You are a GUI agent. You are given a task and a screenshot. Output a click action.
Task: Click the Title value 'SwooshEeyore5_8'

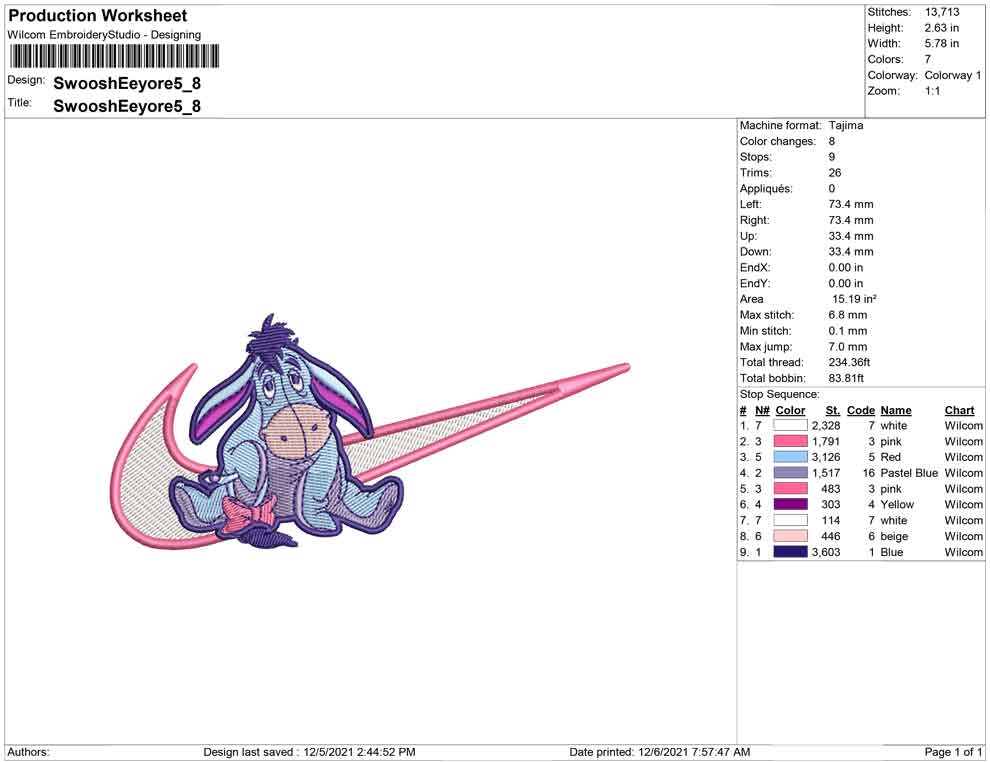pos(127,105)
